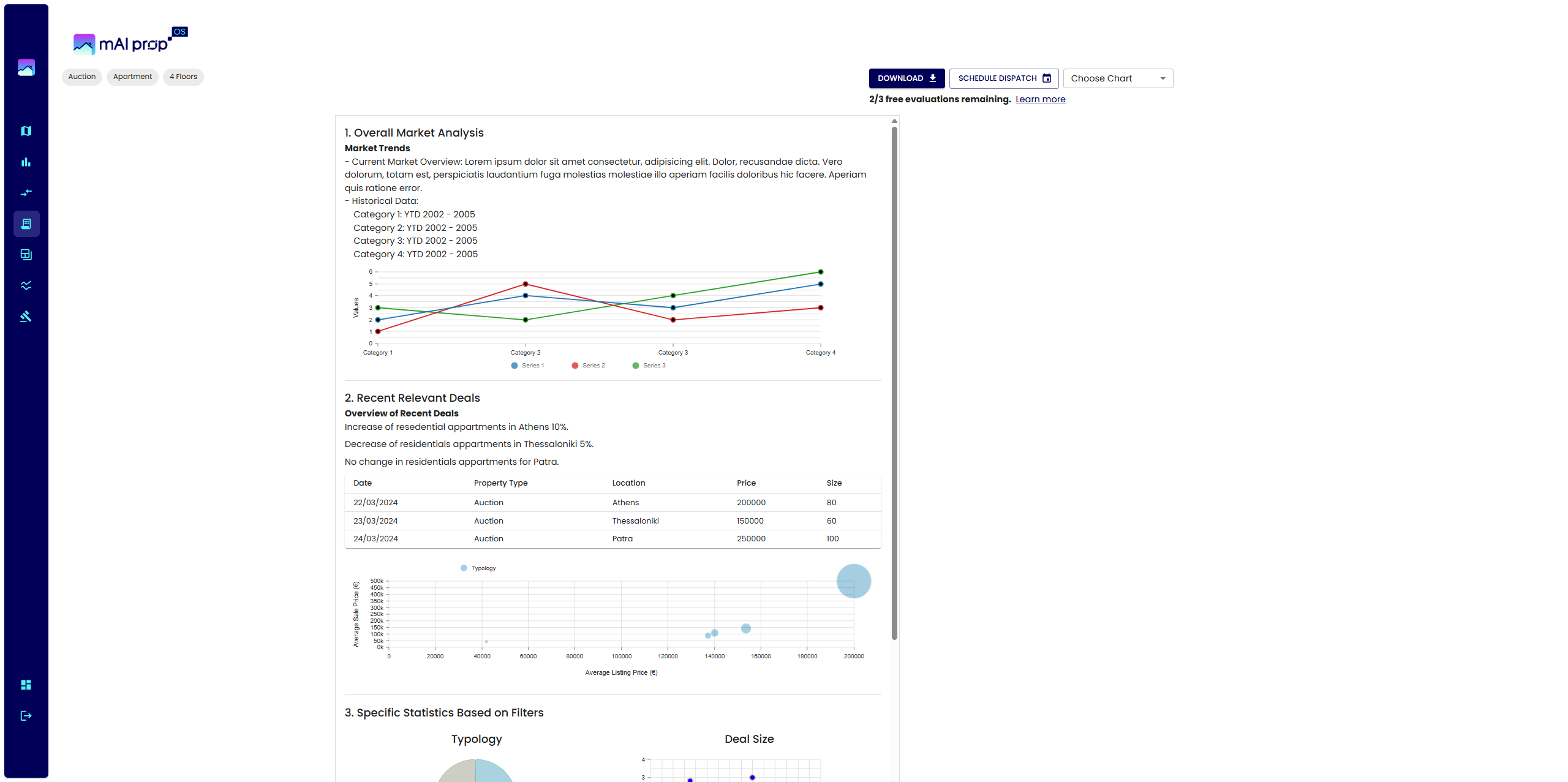This screenshot has width=1568, height=782.
Task: Follow the Learn more link
Action: 1040,99
